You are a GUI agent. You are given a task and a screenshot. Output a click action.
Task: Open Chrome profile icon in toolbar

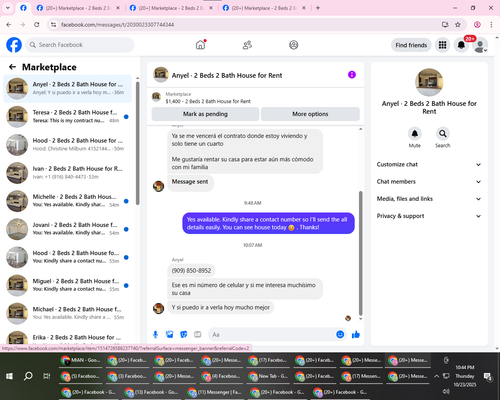pos(477,24)
